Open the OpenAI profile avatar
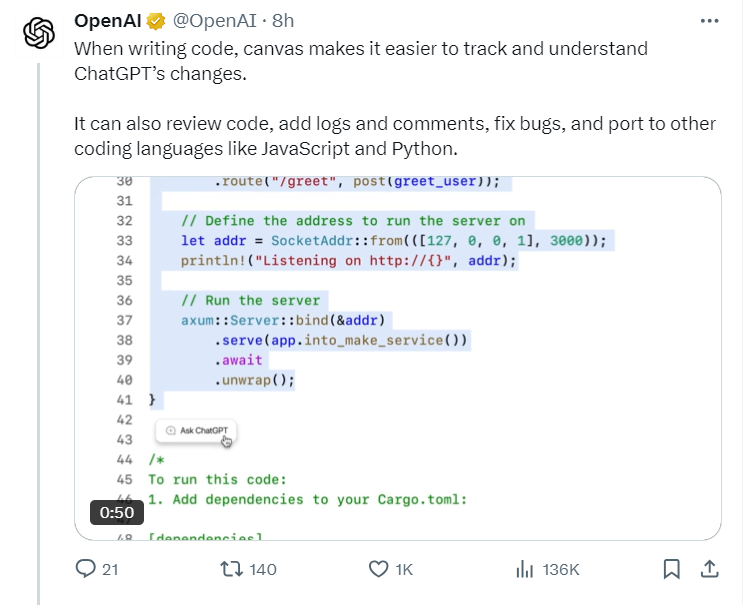Image resolution: width=754 pixels, height=605 pixels. pyautogui.click(x=39, y=33)
